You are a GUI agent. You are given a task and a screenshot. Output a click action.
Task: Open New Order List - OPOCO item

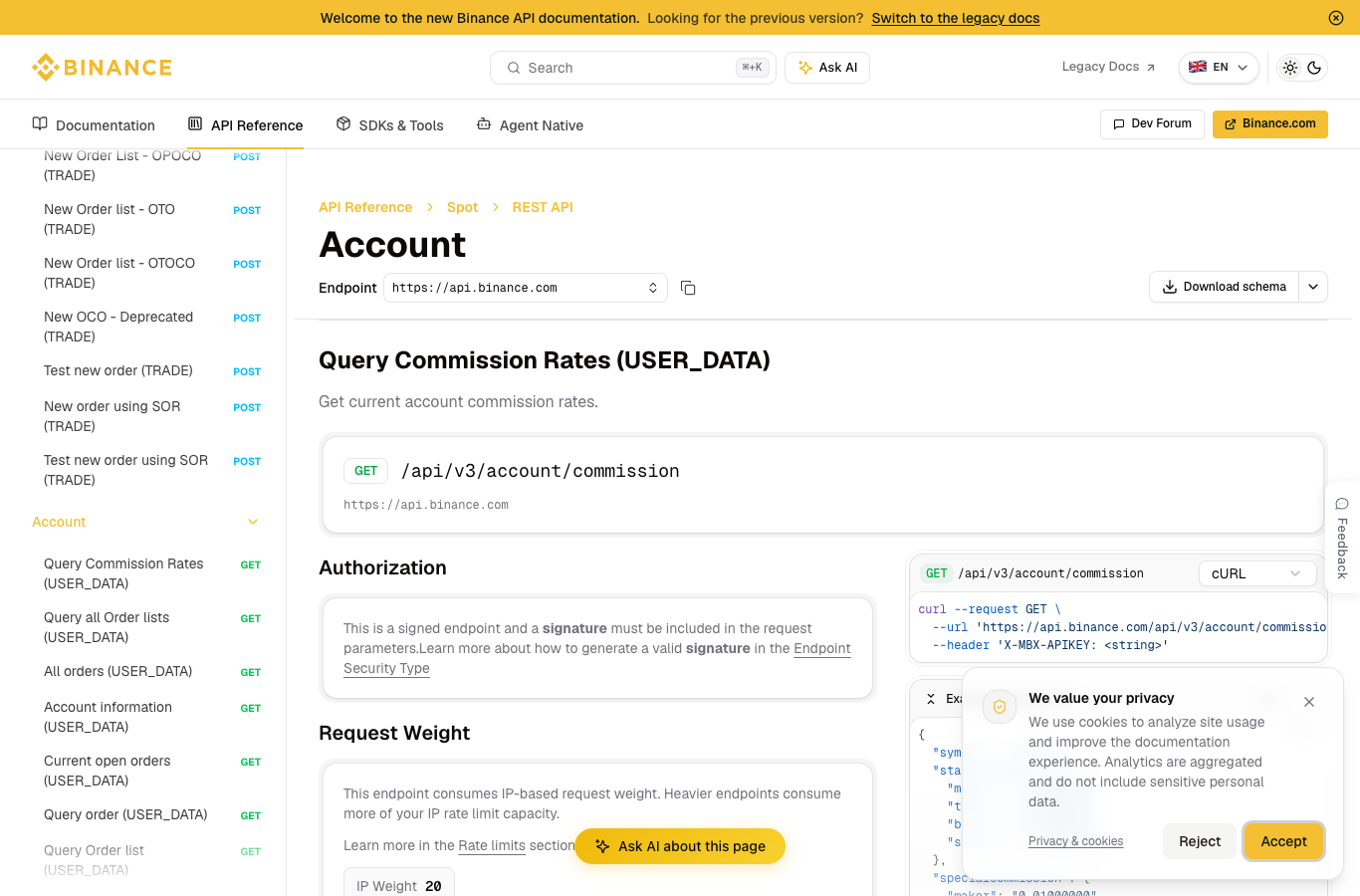(152, 165)
